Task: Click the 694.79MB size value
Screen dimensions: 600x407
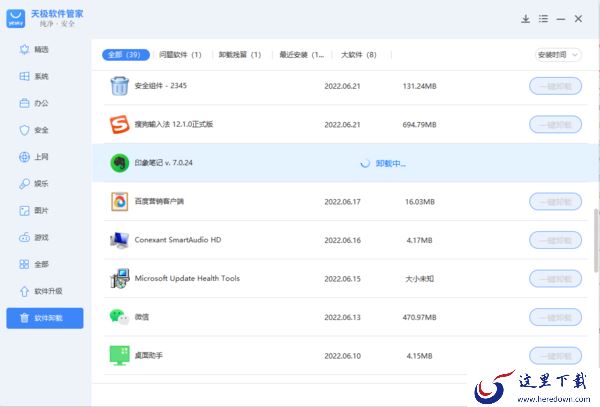Action: point(419,125)
